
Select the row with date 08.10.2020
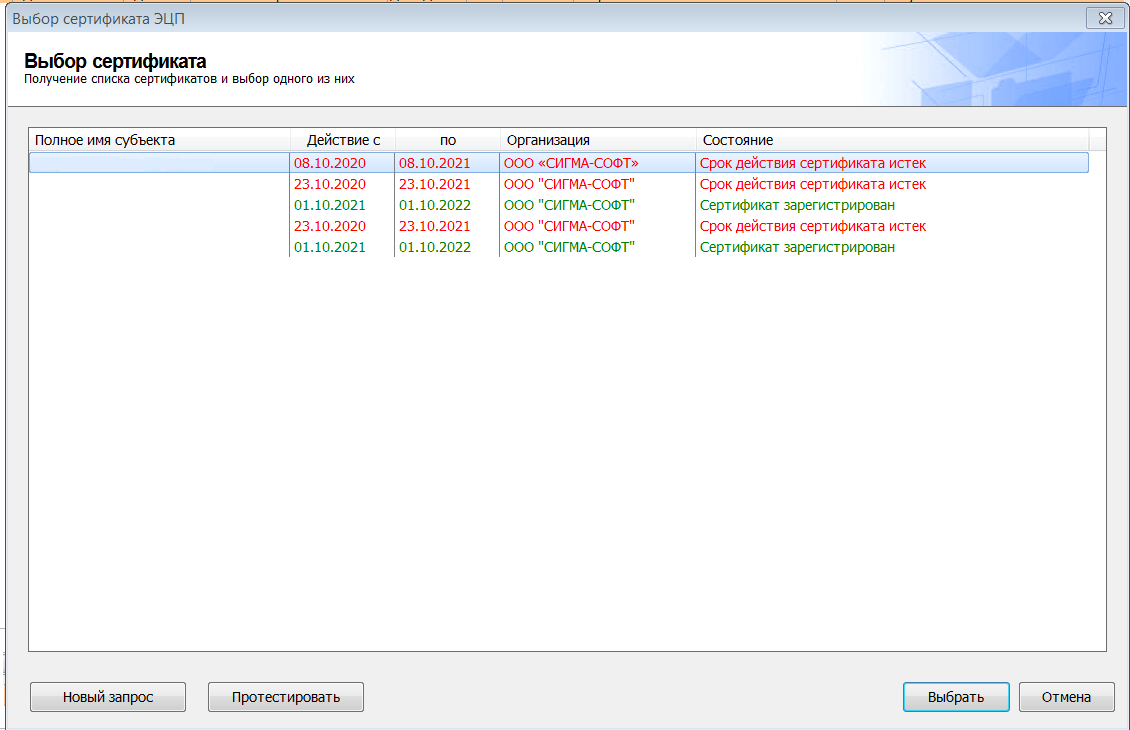pyautogui.click(x=559, y=163)
